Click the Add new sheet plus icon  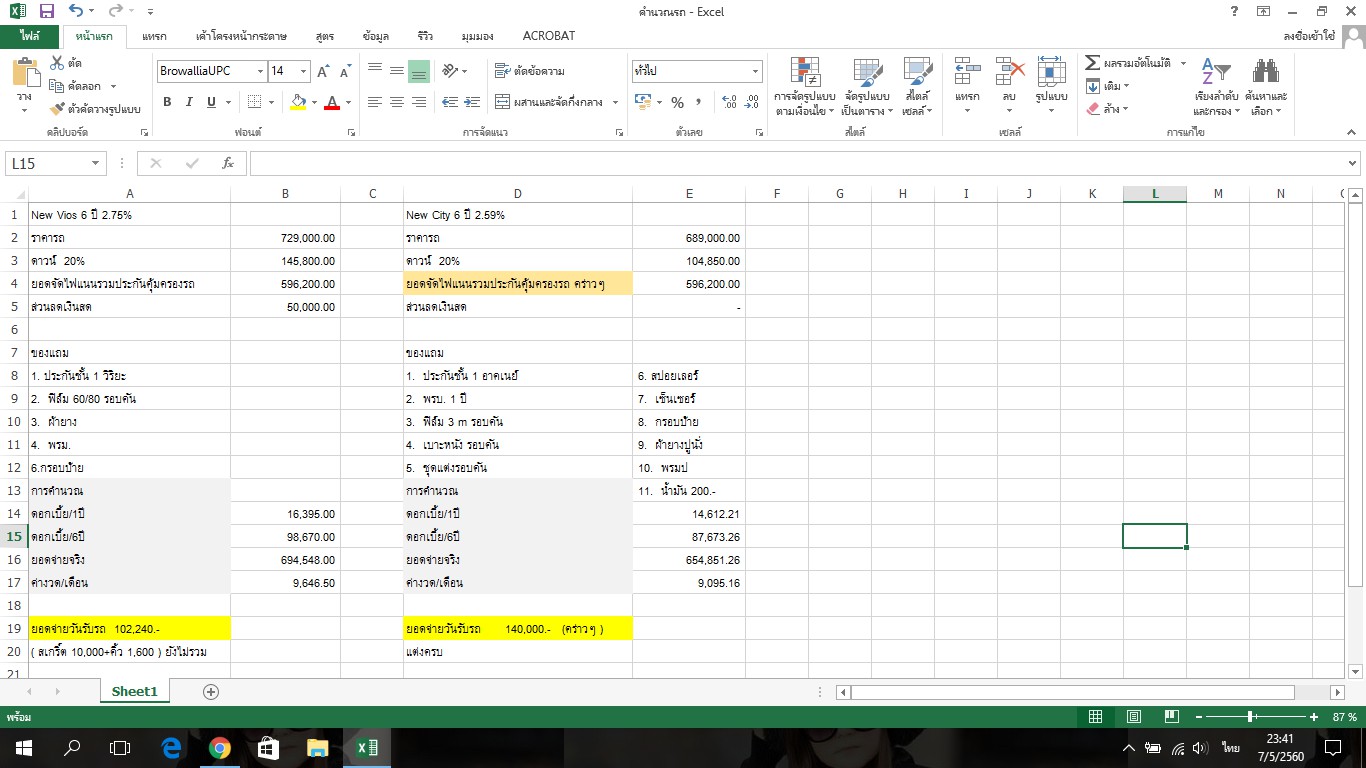(211, 692)
